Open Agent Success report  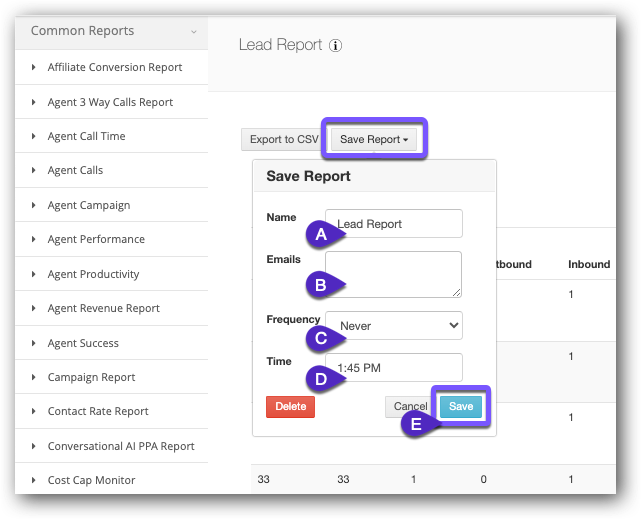click(x=83, y=343)
